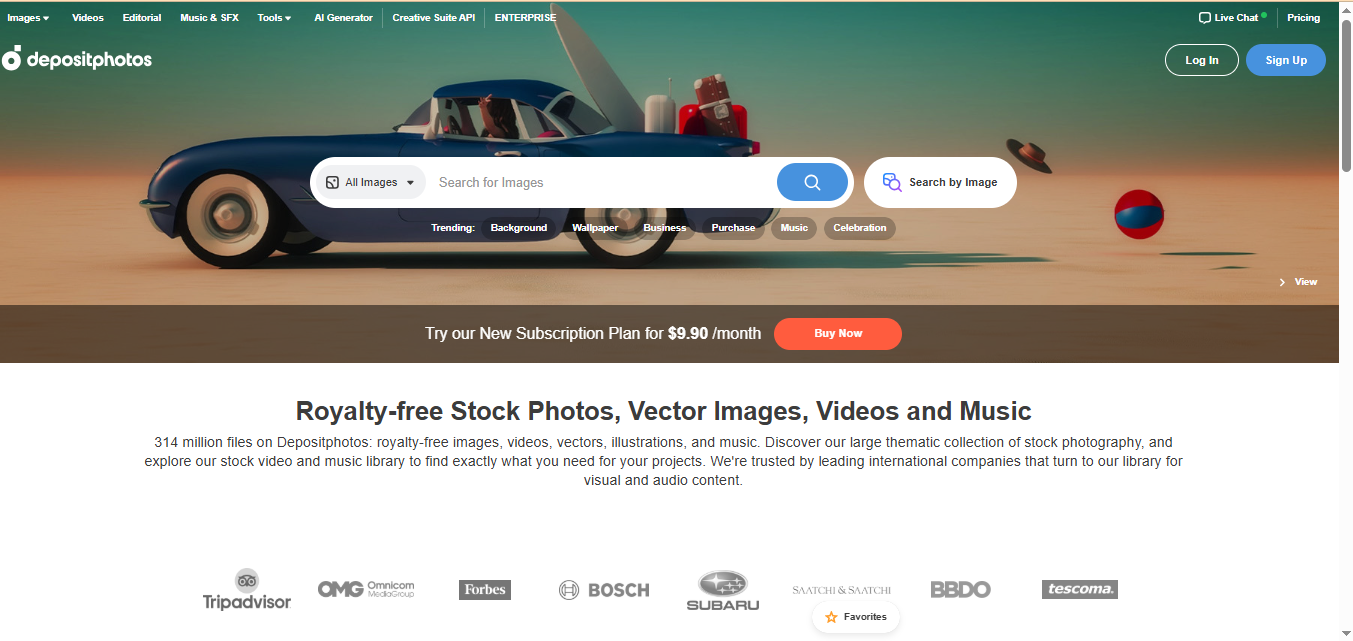
Task: Expand the Tools dropdown menu
Action: (x=274, y=18)
